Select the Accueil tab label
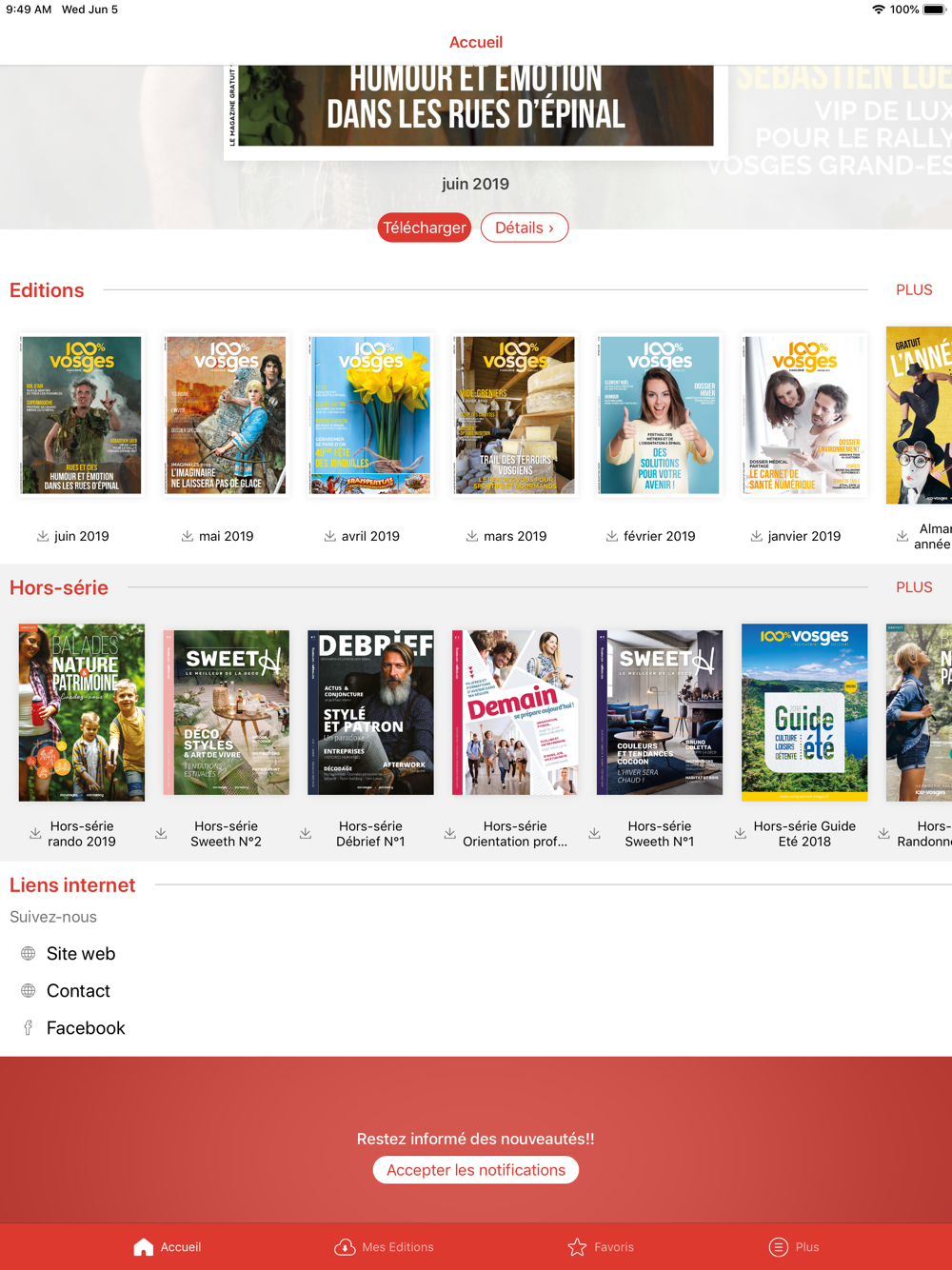This screenshot has width=952, height=1270. tap(181, 1247)
